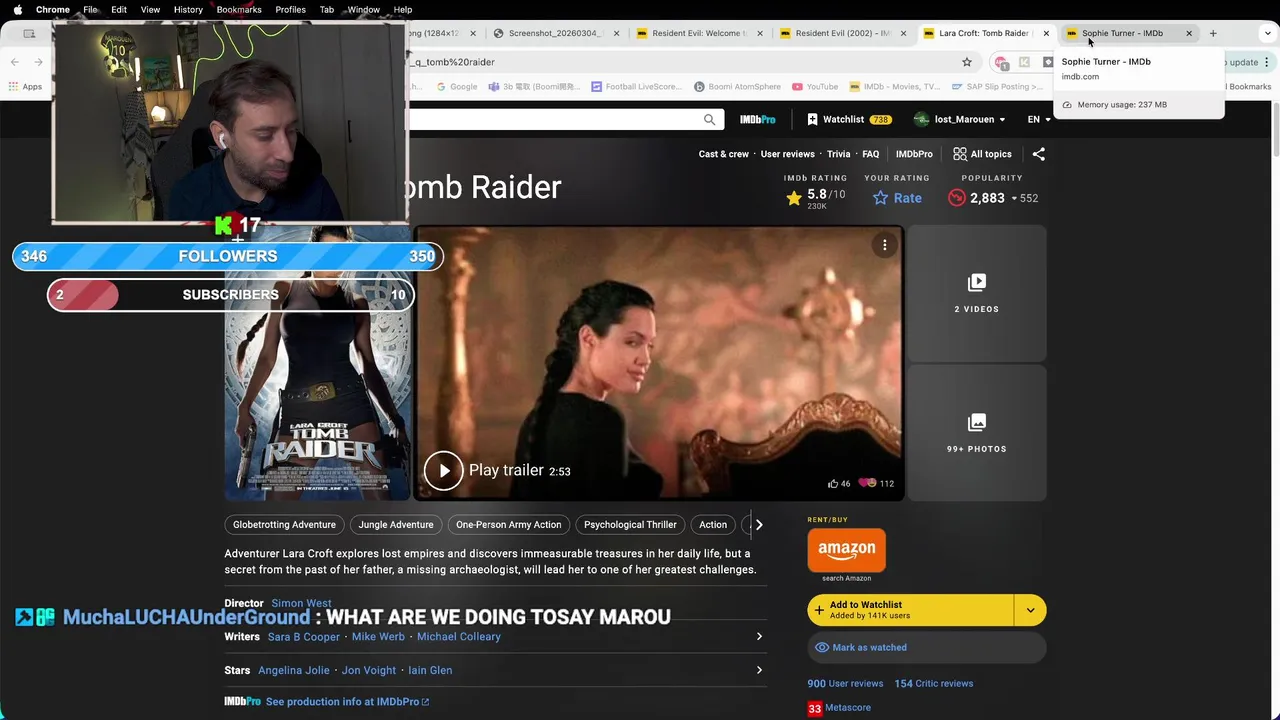Play the trailer
1280x720 pixels.
[443, 470]
